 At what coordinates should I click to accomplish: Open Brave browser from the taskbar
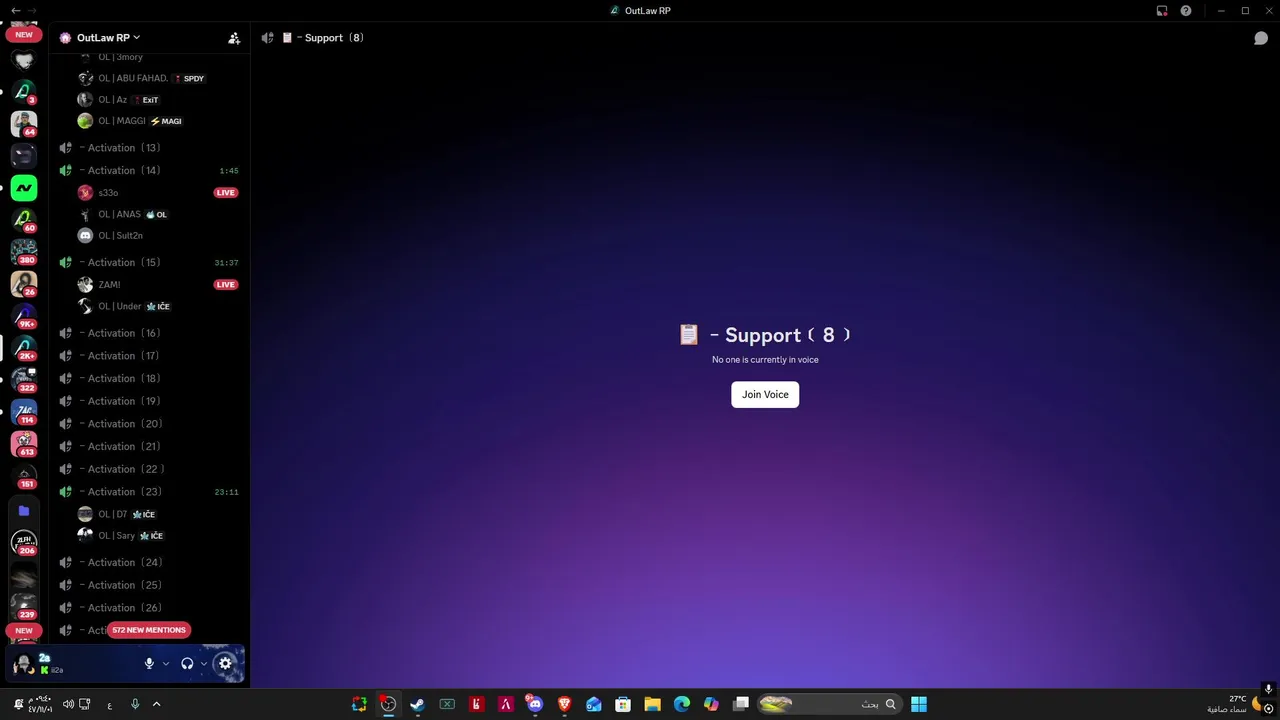point(564,704)
